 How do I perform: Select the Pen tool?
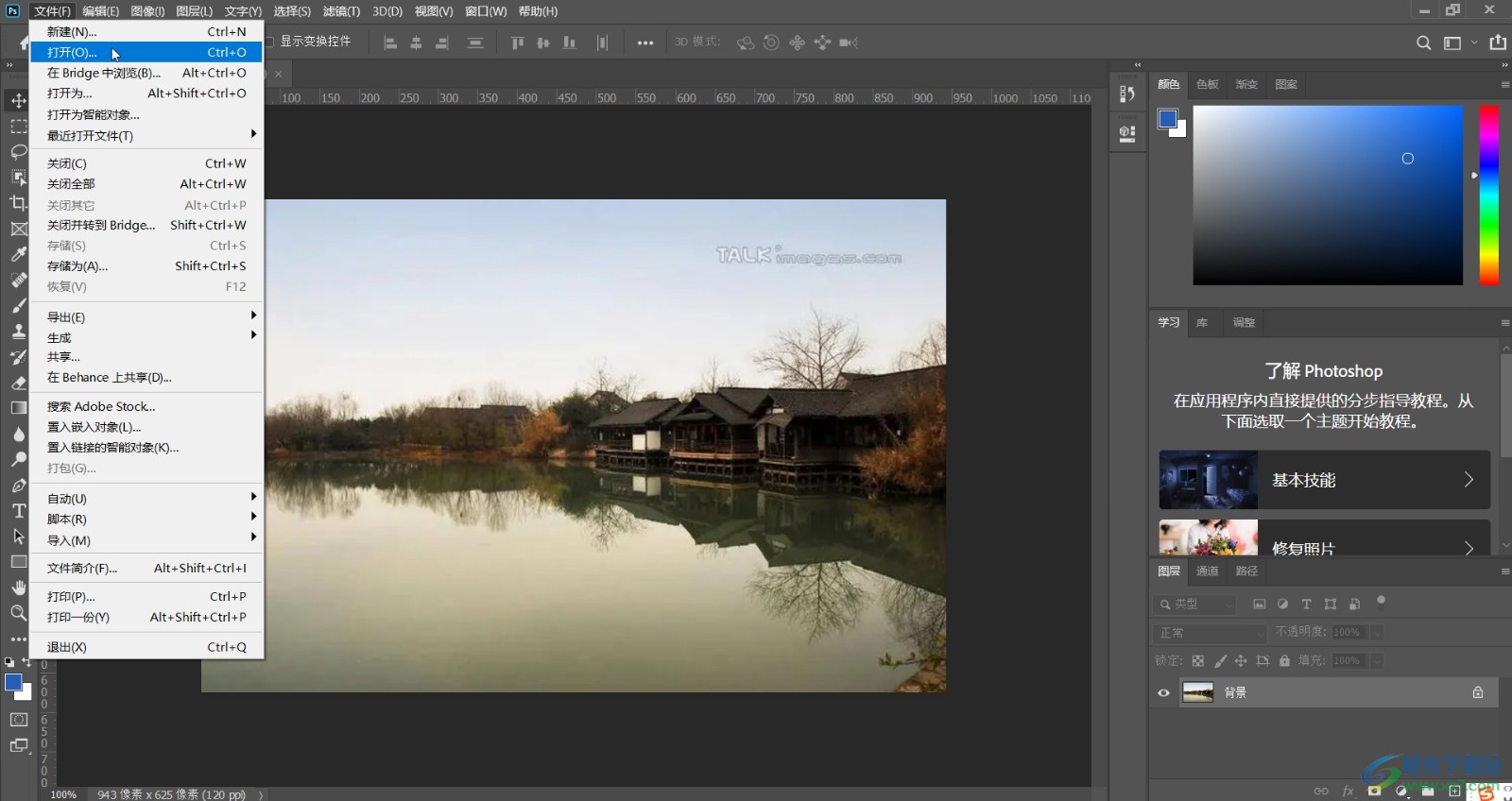(x=18, y=486)
